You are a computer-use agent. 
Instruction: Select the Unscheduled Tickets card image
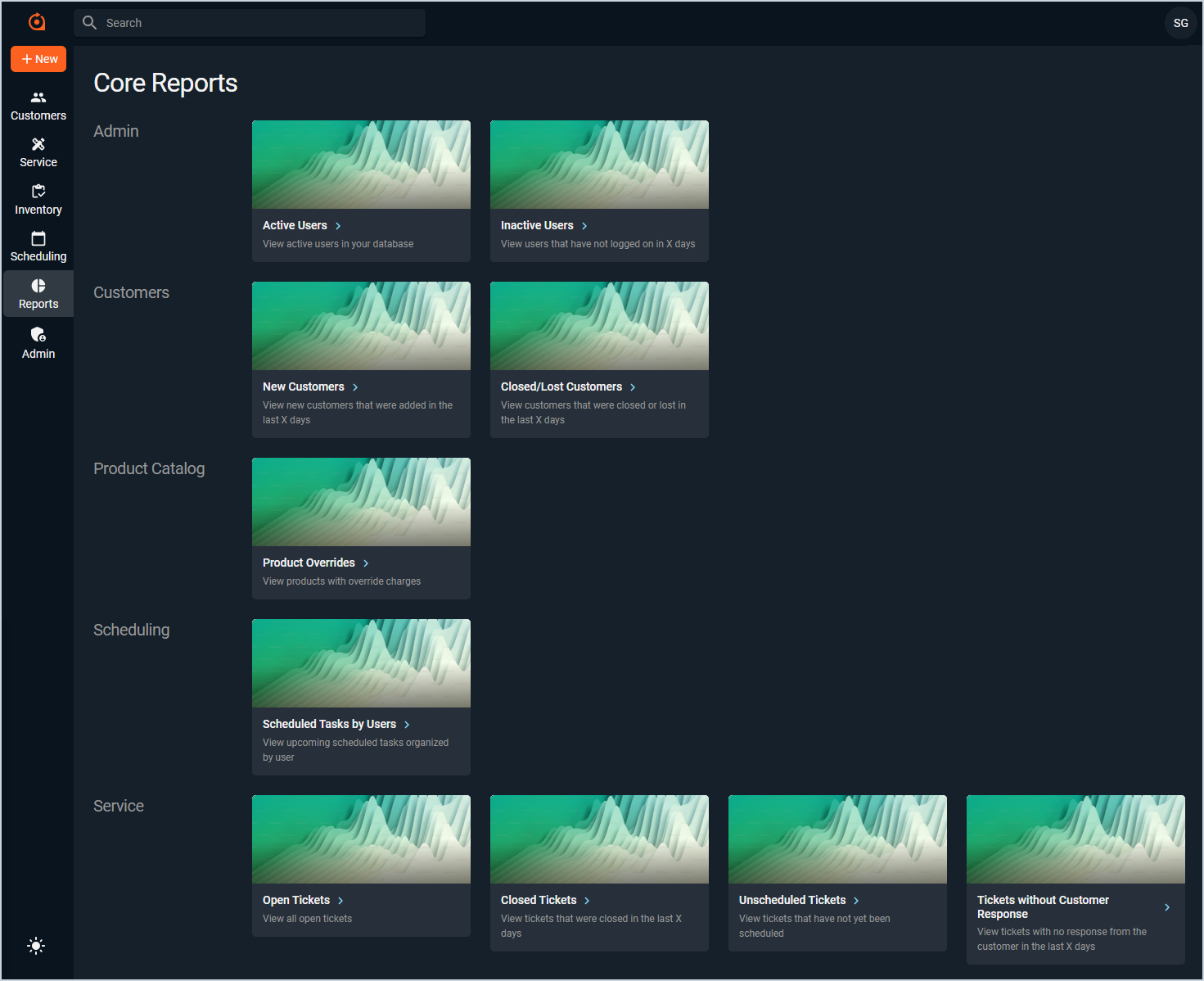coord(837,839)
